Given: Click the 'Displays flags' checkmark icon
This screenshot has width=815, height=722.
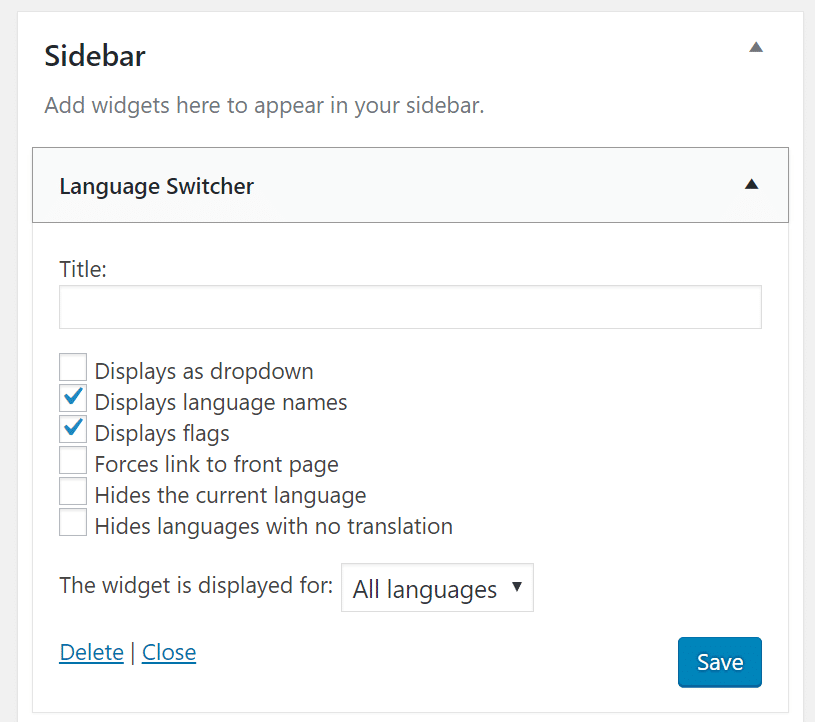Looking at the screenshot, I should (x=72, y=428).
